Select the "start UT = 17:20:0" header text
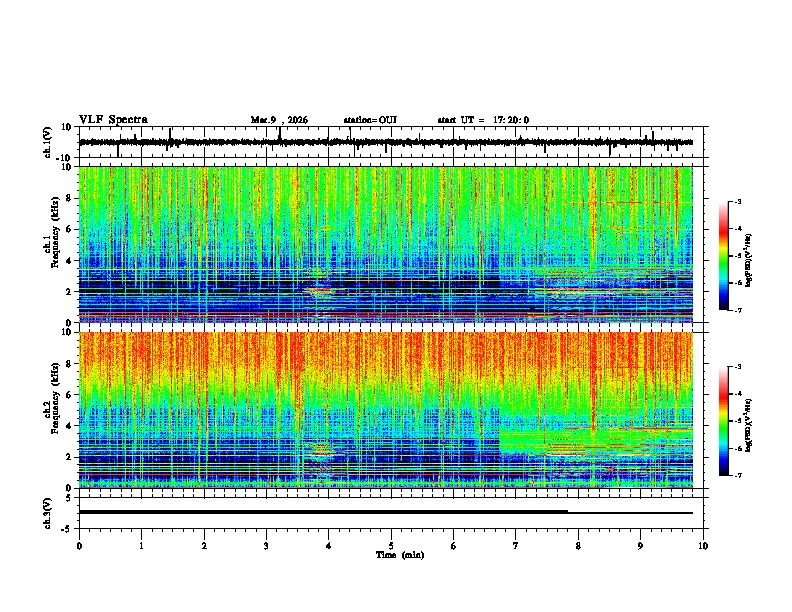 point(483,120)
